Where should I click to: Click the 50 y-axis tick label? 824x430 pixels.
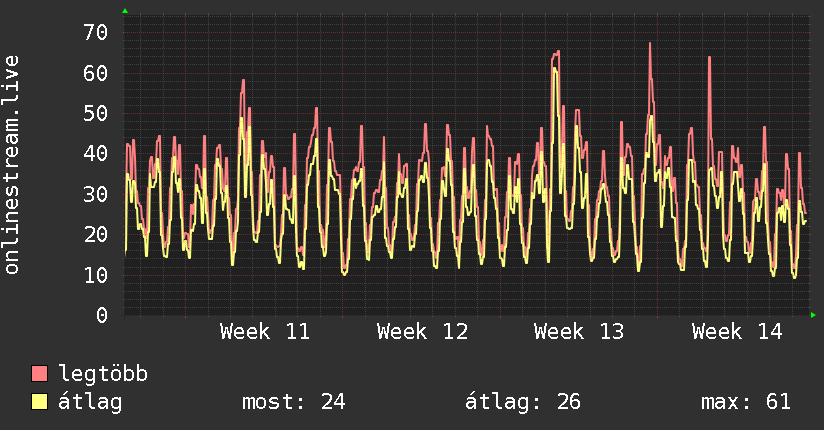click(x=96, y=114)
